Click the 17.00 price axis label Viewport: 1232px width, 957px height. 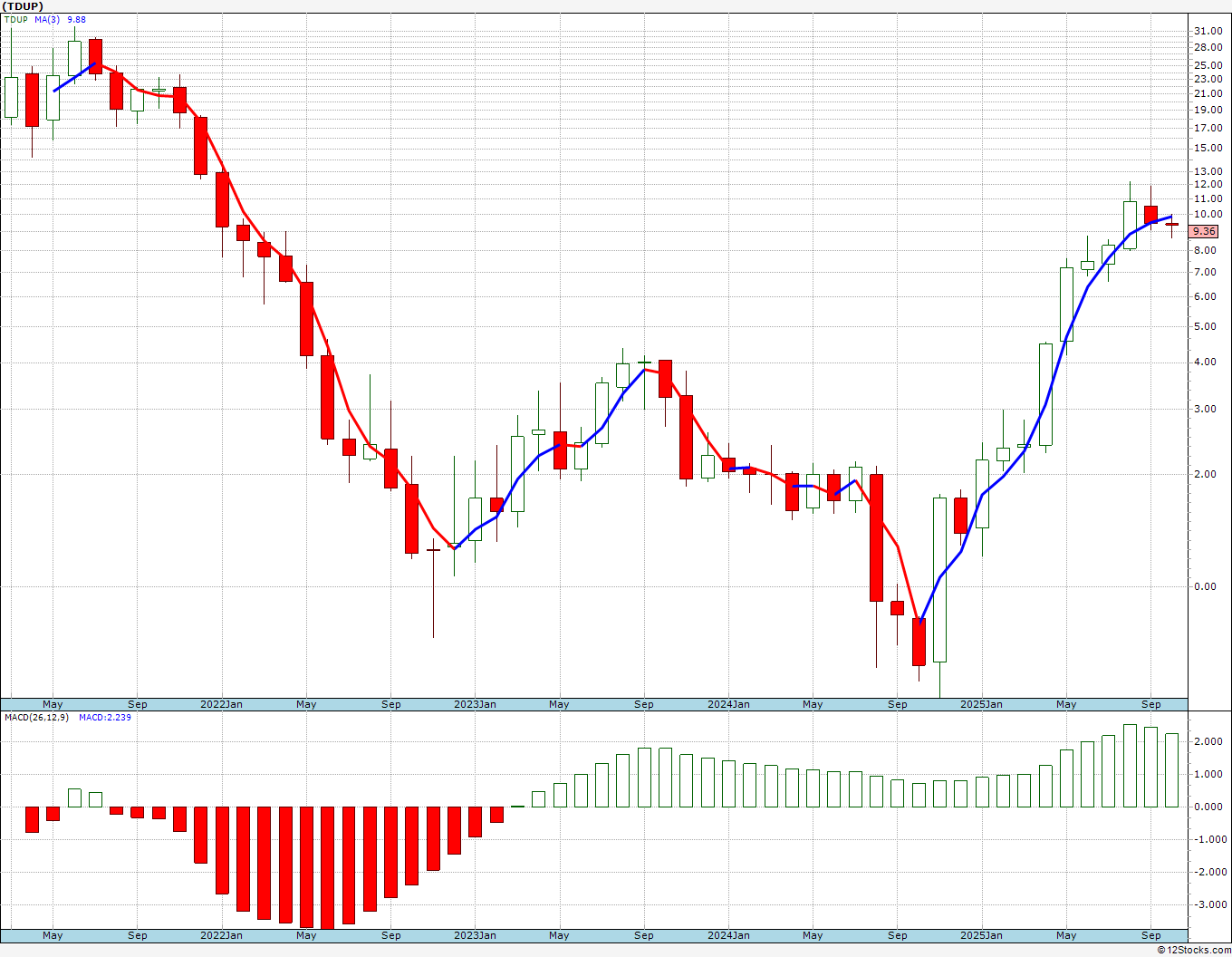tap(1209, 128)
